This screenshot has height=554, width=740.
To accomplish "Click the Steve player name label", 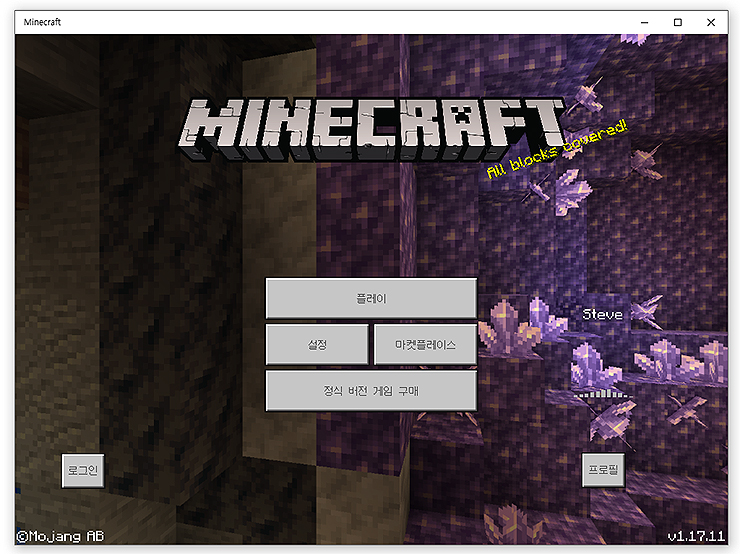I will pos(602,314).
